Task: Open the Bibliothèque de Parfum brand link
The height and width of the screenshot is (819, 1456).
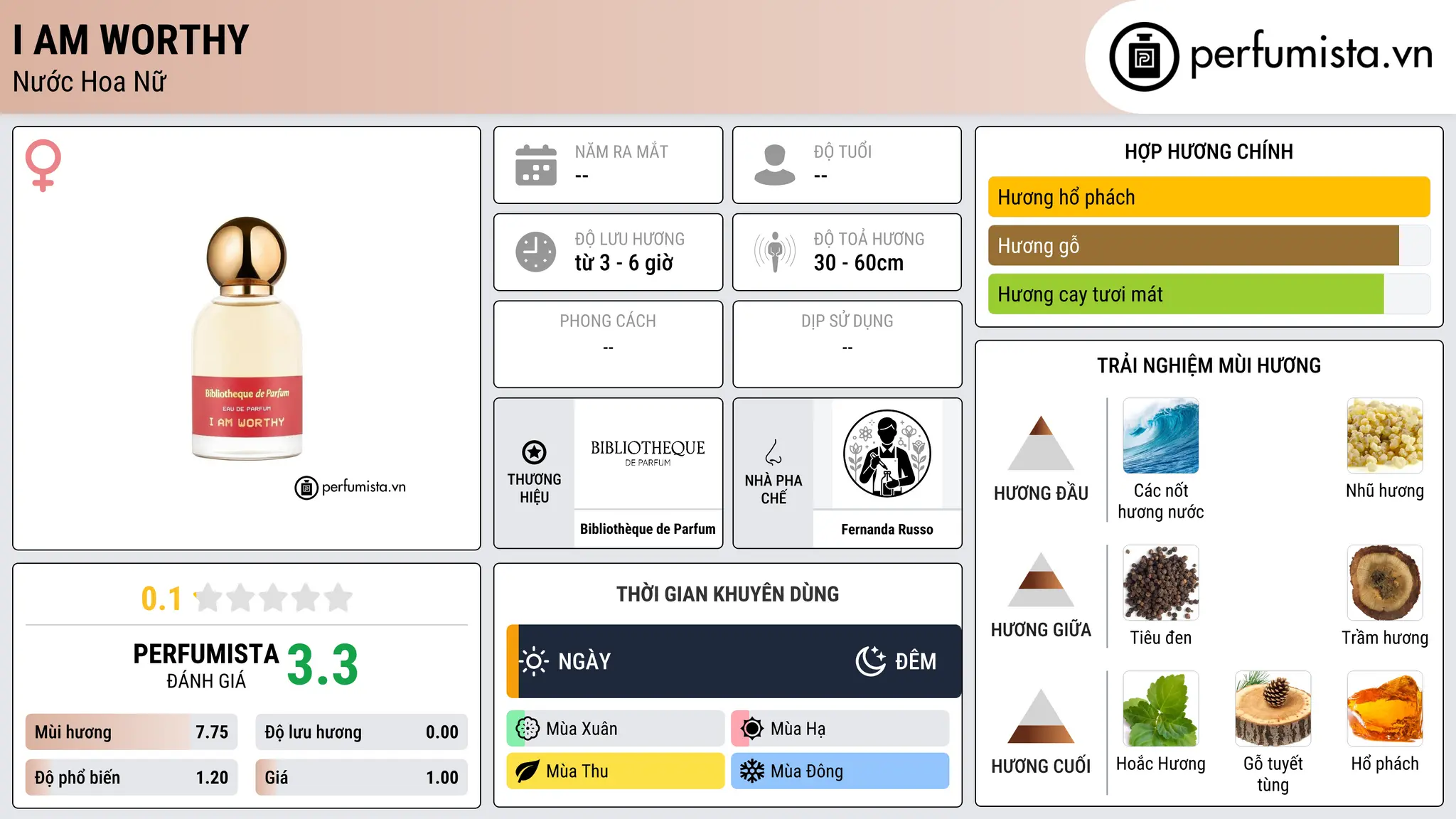Action: [x=648, y=529]
